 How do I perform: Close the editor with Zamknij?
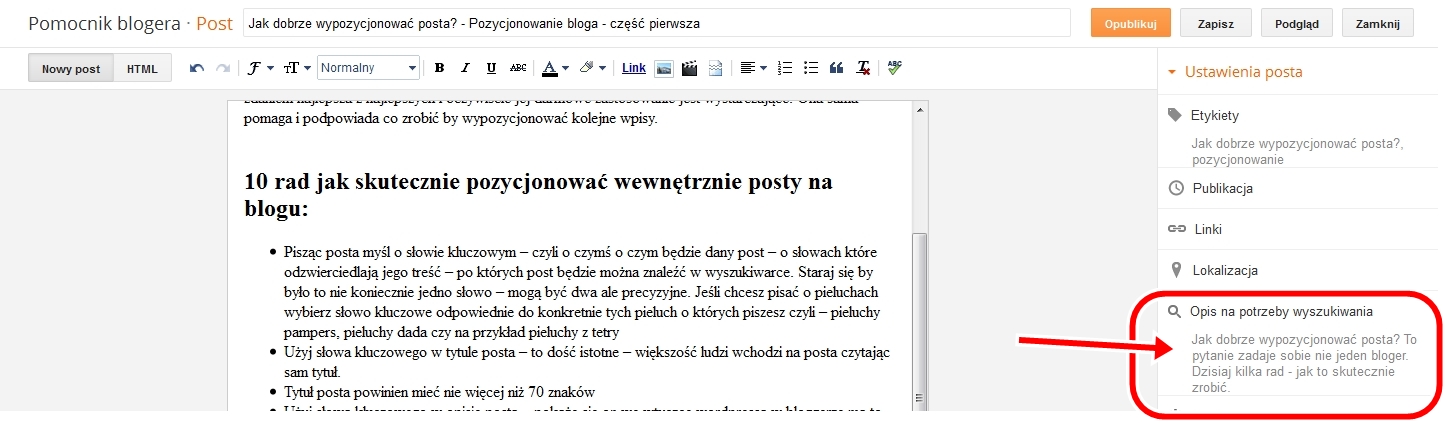pyautogui.click(x=1377, y=23)
